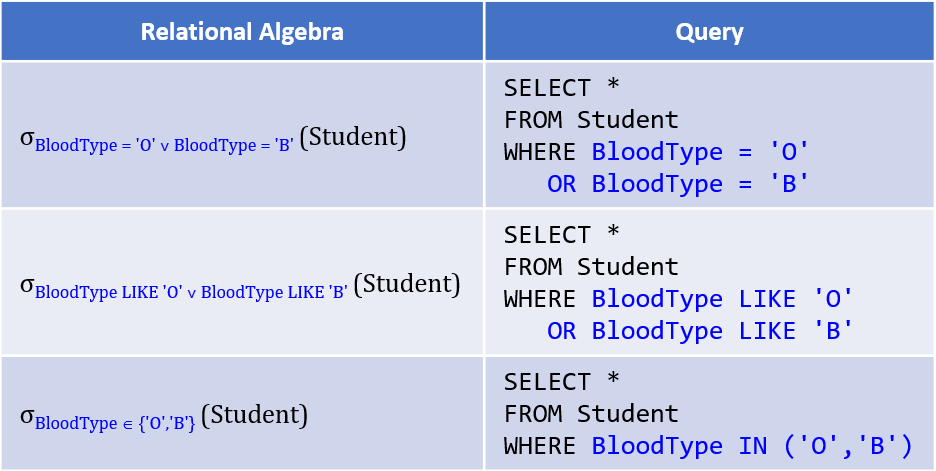Click OR BloodType LIKE 'B' line
The width and height of the screenshot is (936, 471).
[x=700, y=331]
